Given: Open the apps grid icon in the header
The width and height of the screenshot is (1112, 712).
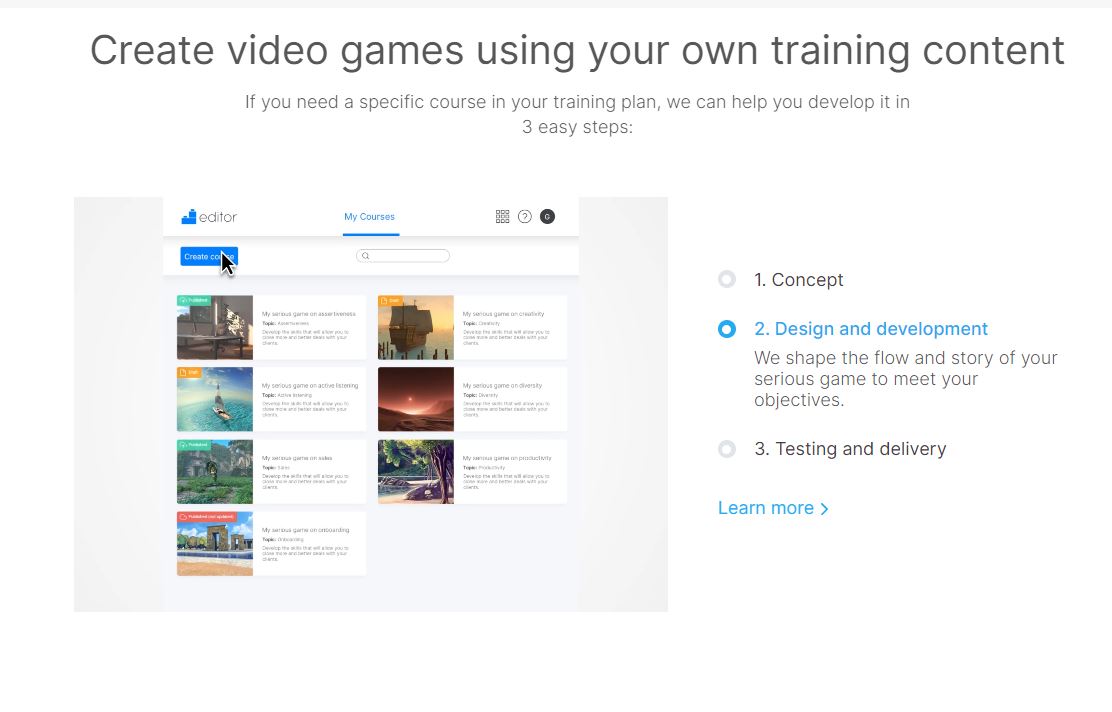Looking at the screenshot, I should pos(502,216).
